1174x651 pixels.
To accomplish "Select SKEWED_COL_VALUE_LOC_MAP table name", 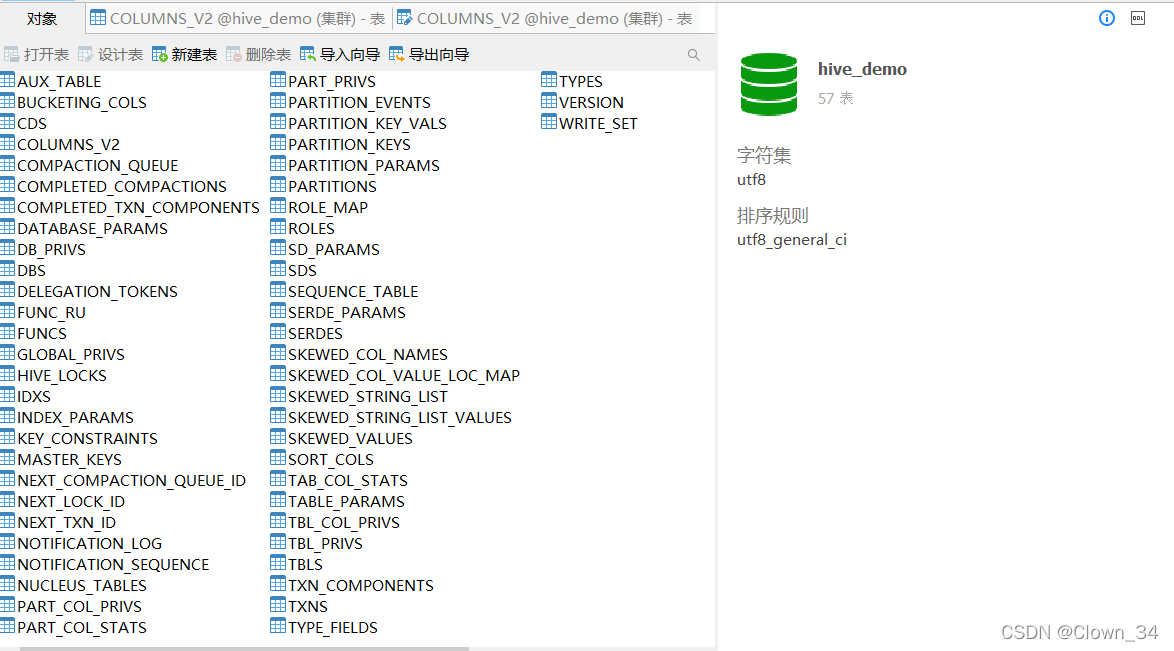I will click(x=404, y=375).
